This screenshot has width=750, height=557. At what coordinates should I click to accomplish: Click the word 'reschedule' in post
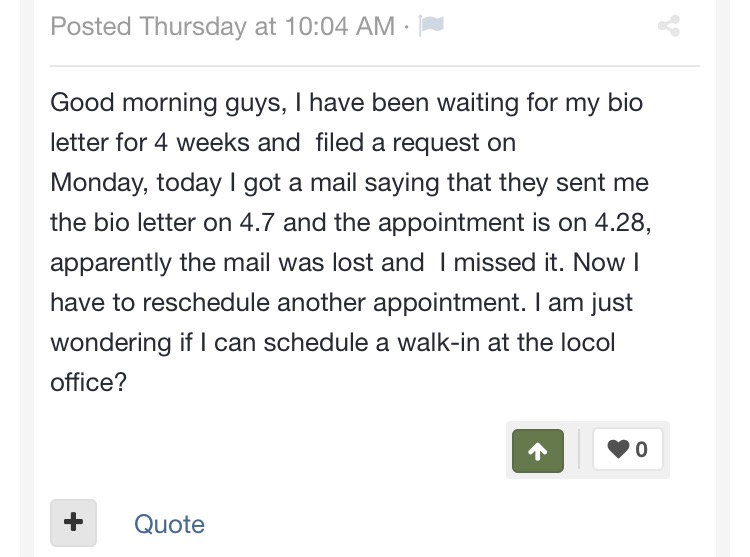(x=206, y=303)
